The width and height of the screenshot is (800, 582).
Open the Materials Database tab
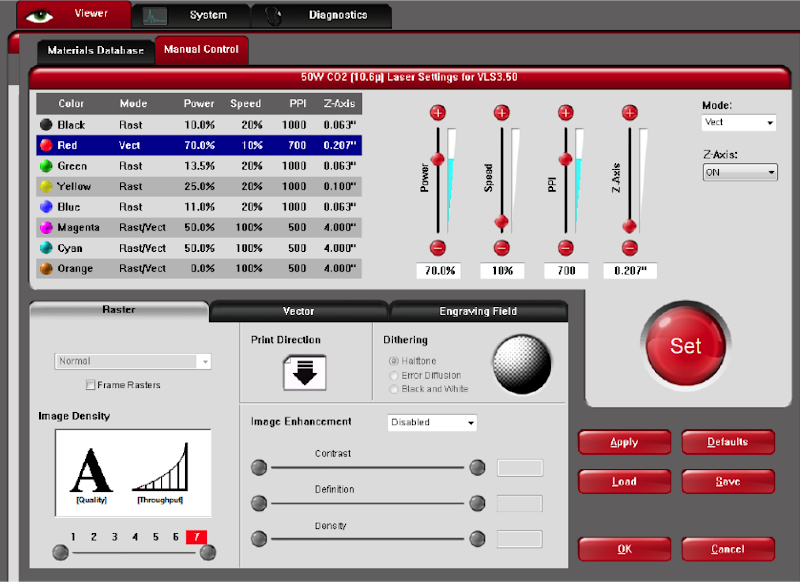(95, 51)
